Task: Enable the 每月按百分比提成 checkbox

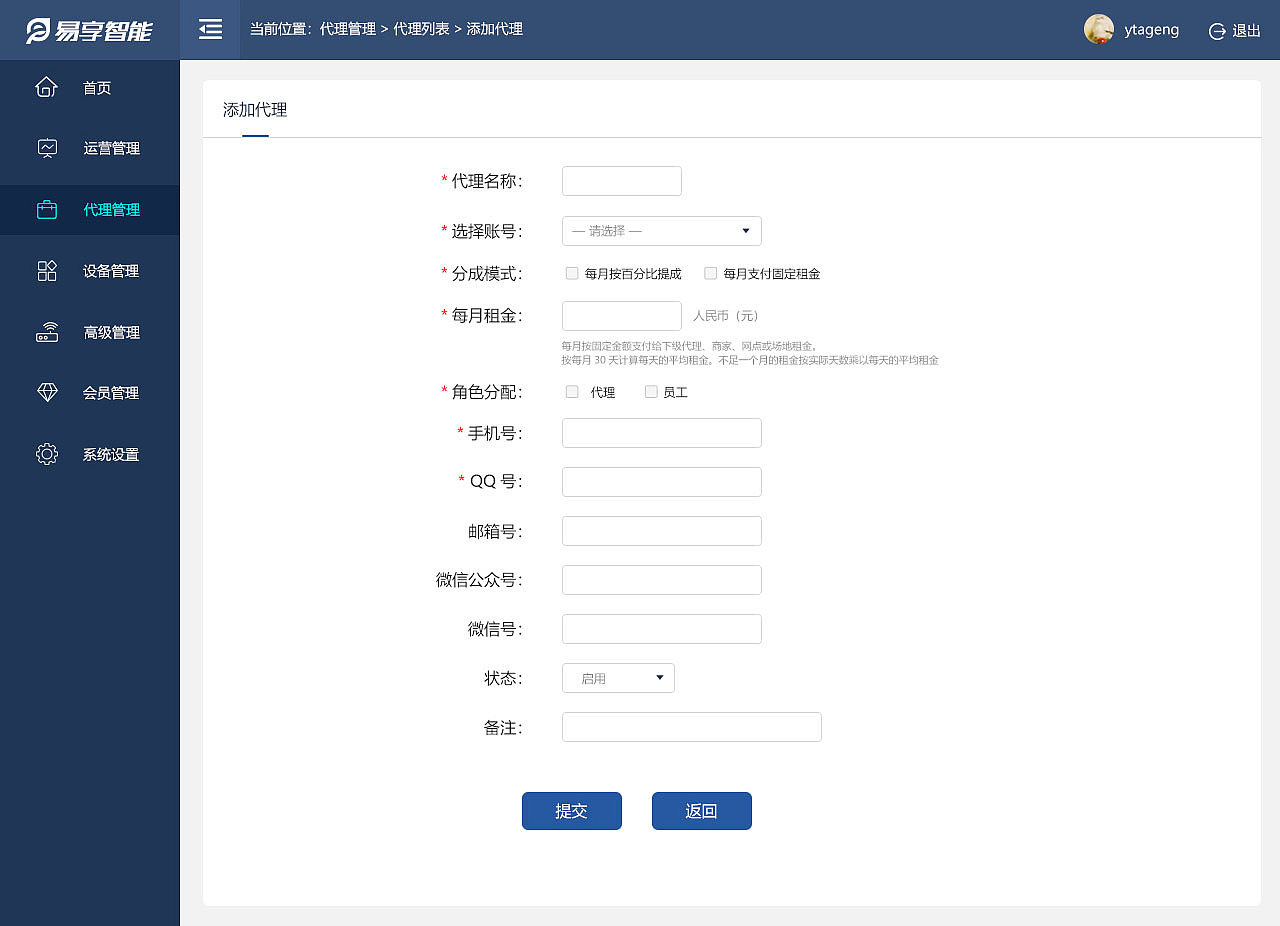Action: (572, 272)
